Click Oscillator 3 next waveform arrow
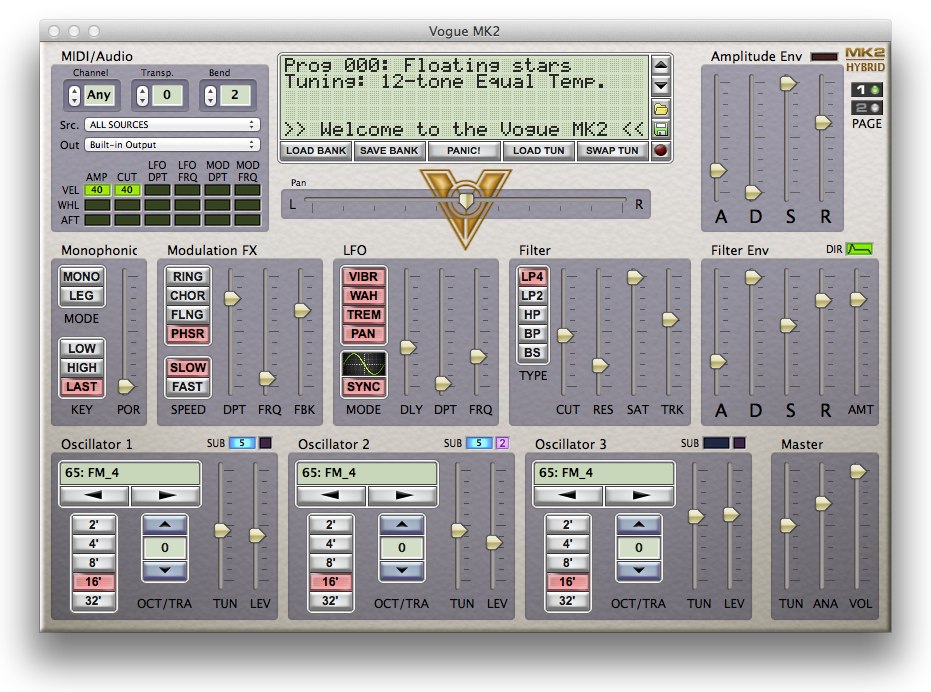This screenshot has width=931, height=692. (x=639, y=495)
